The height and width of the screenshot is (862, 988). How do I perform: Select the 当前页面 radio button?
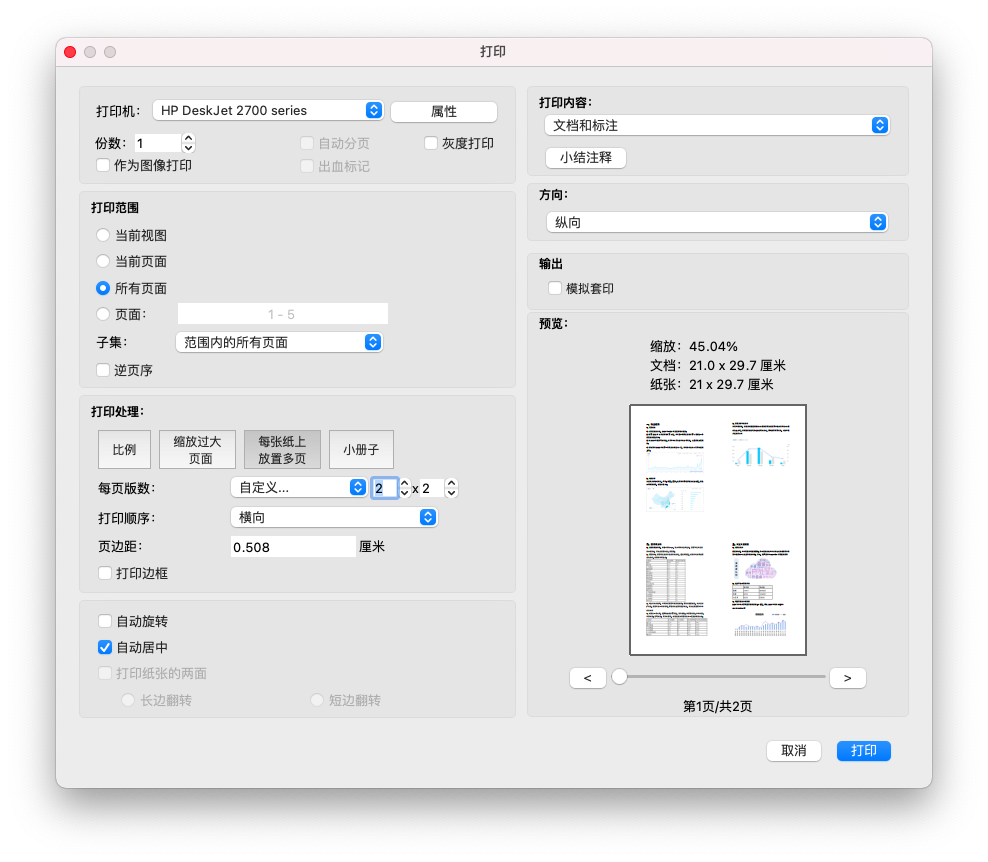pyautogui.click(x=103, y=261)
